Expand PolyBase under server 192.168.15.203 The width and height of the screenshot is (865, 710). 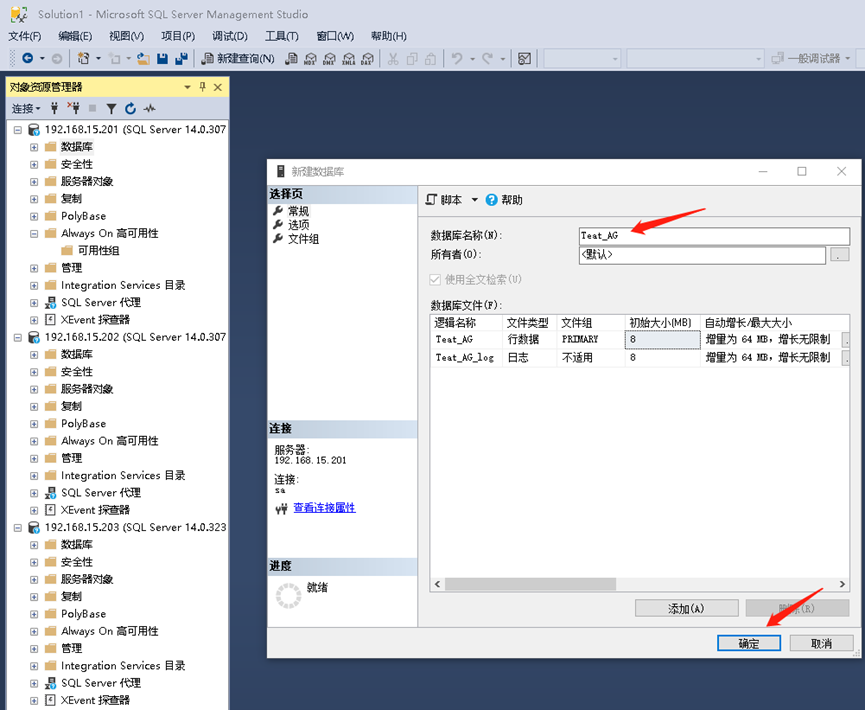[34, 614]
